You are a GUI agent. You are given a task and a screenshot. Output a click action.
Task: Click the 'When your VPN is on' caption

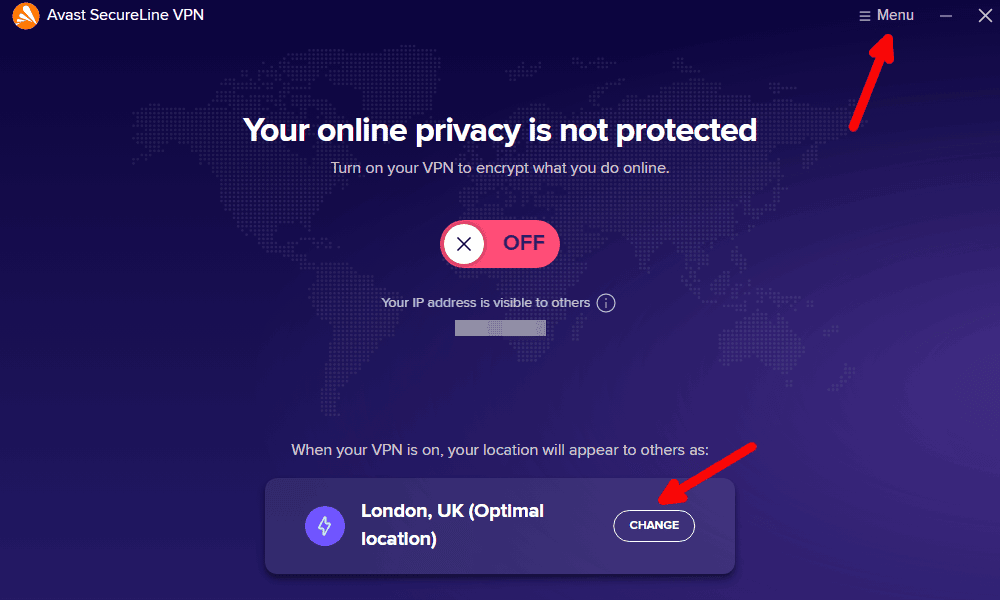pos(499,450)
